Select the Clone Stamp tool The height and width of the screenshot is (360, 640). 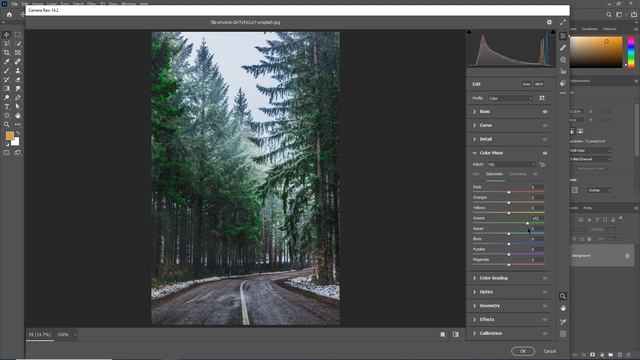point(18,71)
